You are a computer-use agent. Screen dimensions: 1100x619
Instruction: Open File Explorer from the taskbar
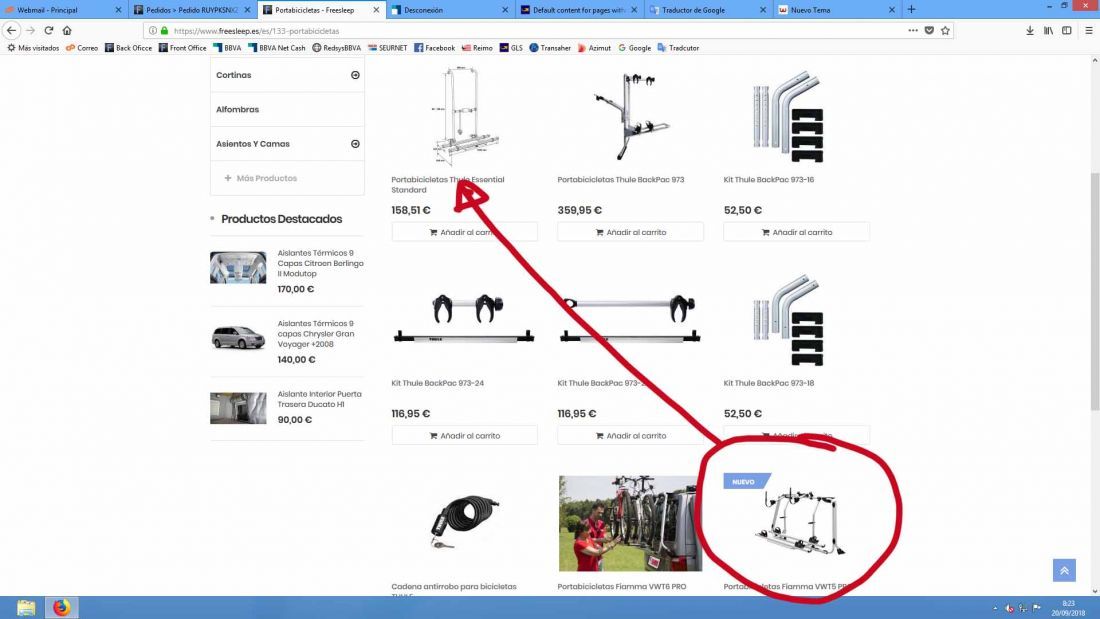[x=26, y=607]
